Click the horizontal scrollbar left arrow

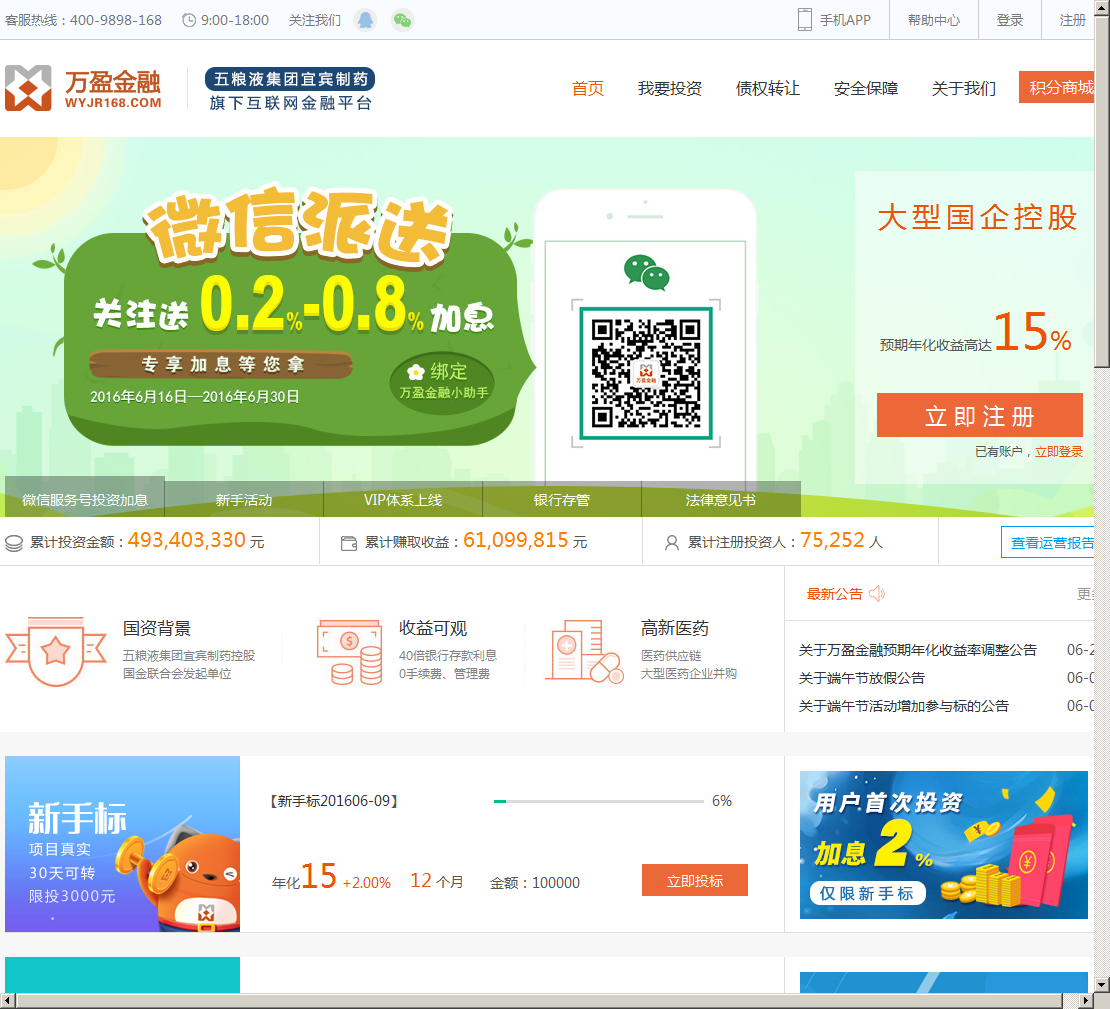click(x=8, y=1001)
